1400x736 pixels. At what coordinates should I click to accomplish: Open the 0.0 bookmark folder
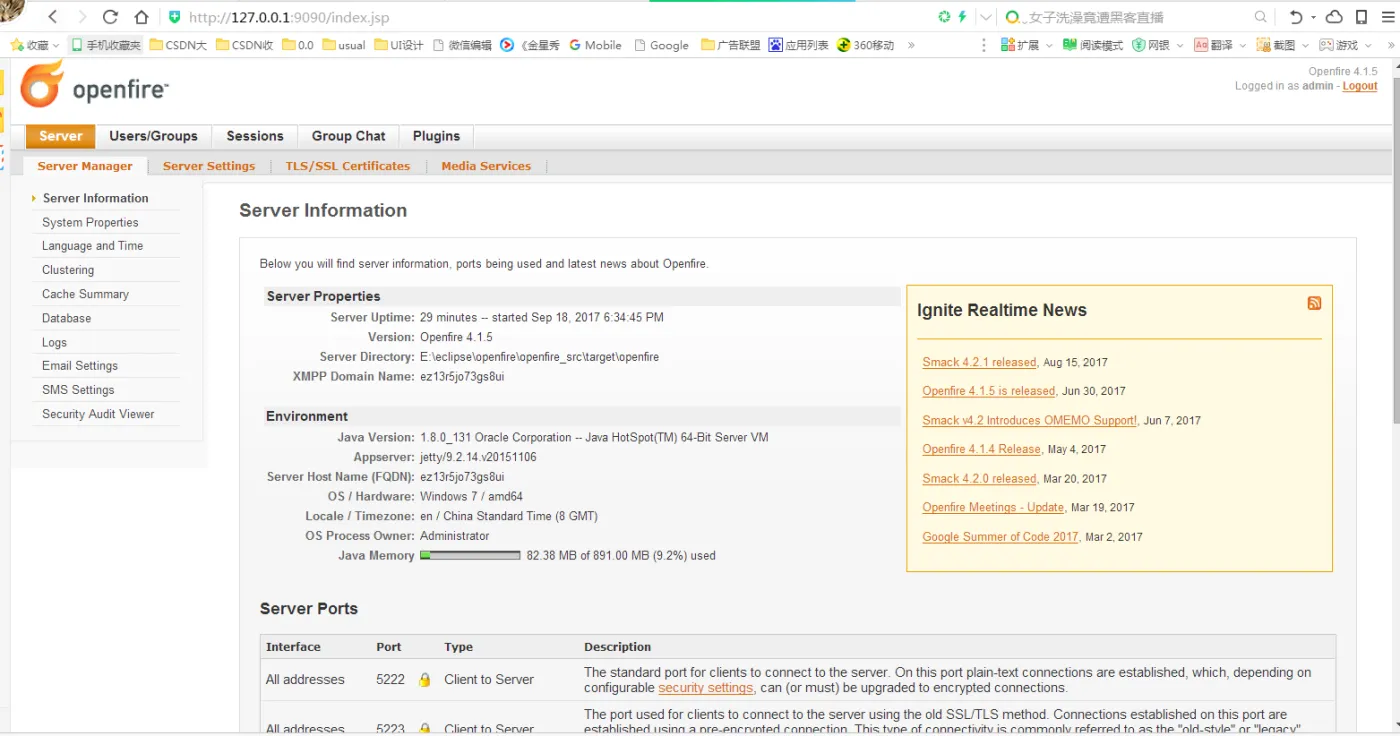click(298, 45)
